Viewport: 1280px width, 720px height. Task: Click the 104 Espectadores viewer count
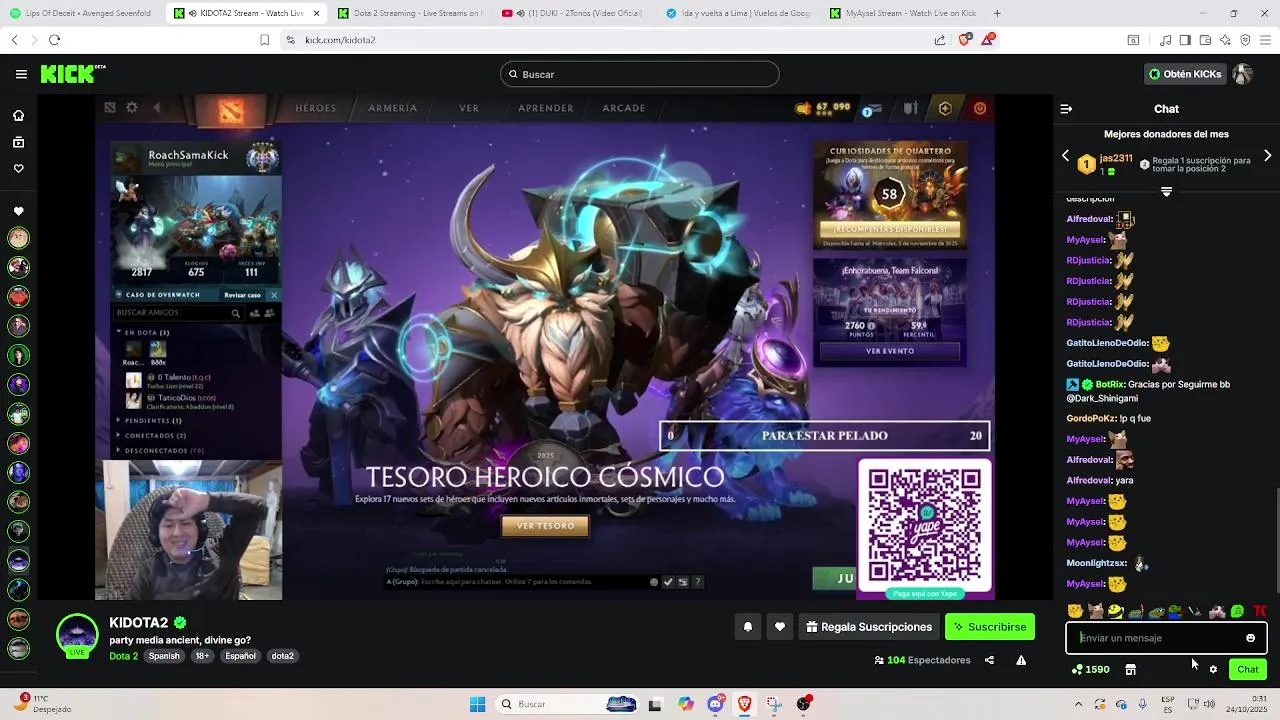click(922, 660)
